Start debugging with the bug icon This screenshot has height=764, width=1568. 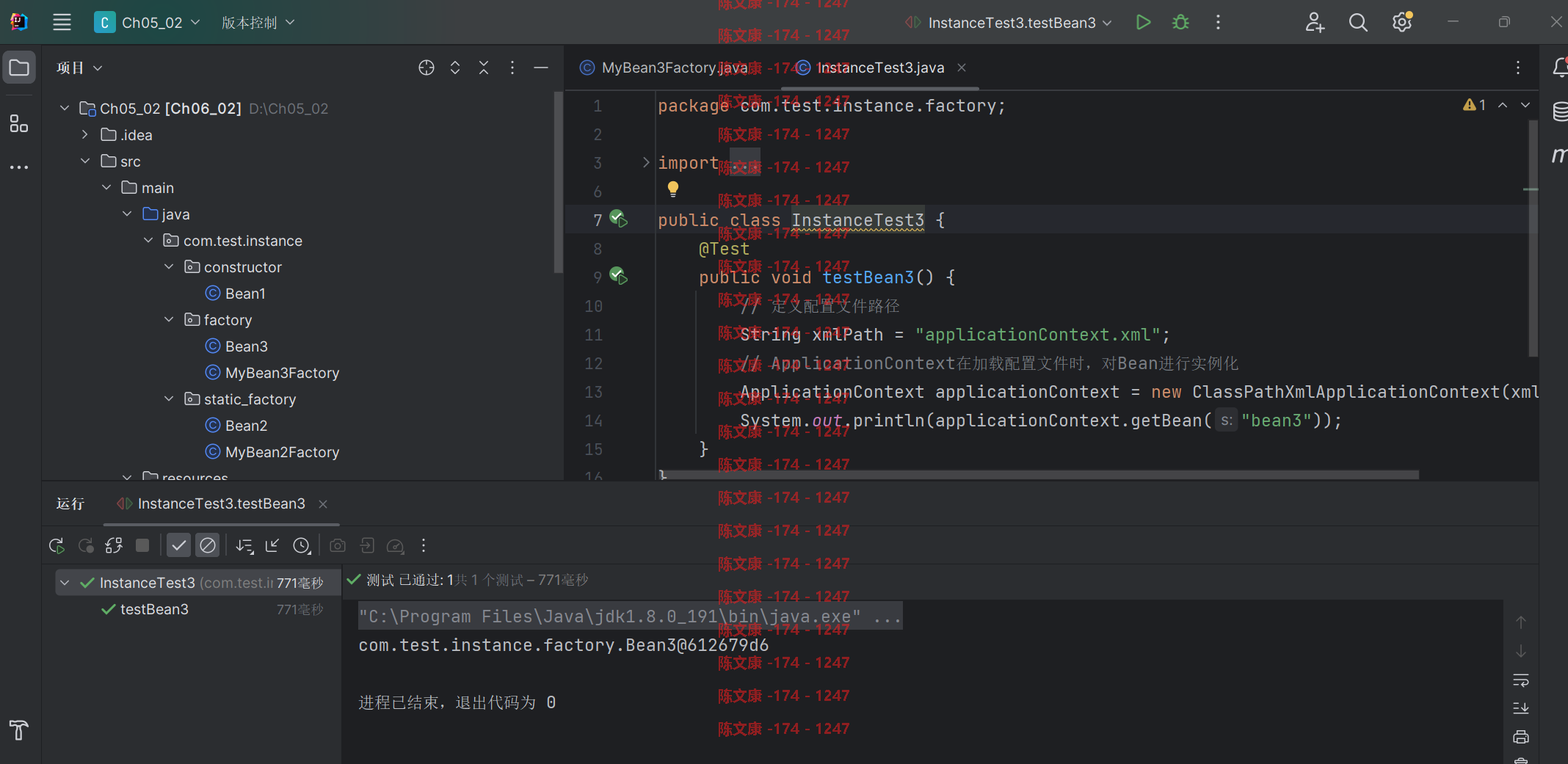click(1180, 22)
